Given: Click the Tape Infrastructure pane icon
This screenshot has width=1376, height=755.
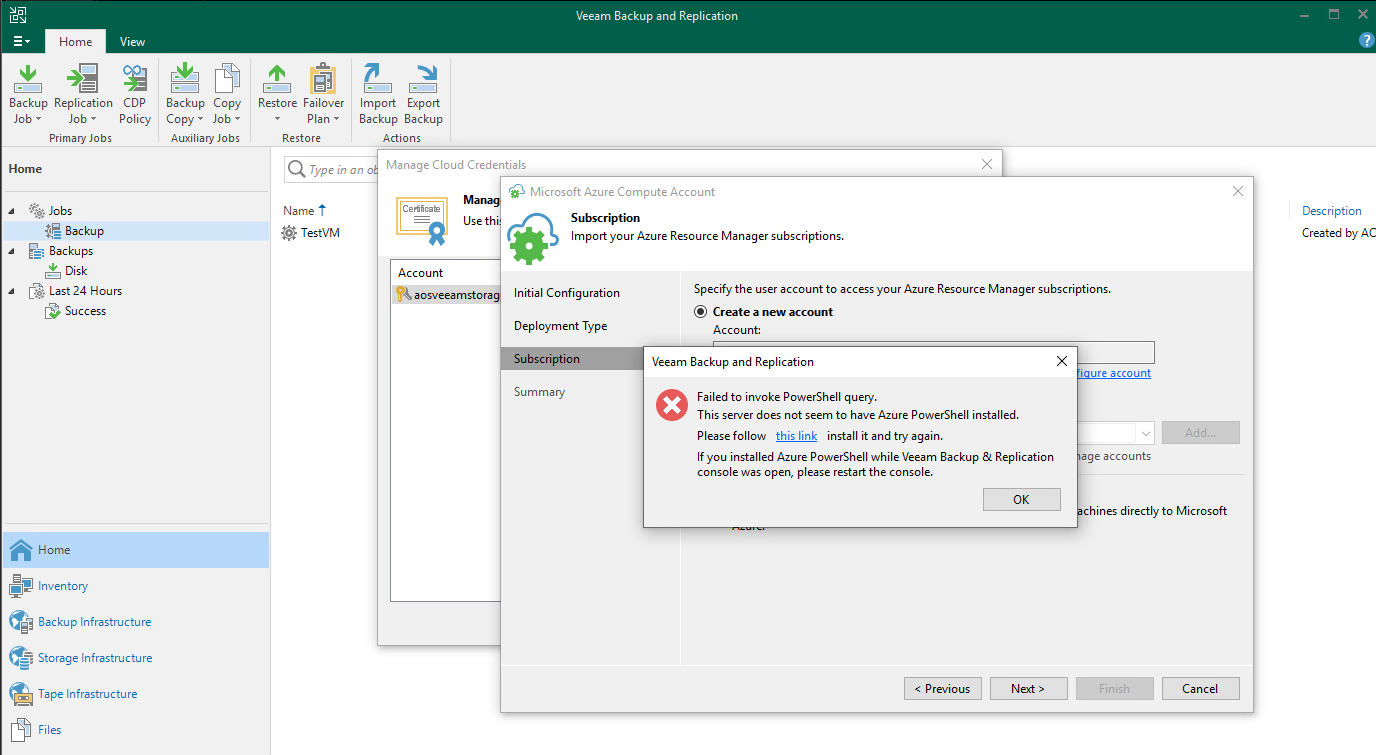Looking at the screenshot, I should click(21, 694).
